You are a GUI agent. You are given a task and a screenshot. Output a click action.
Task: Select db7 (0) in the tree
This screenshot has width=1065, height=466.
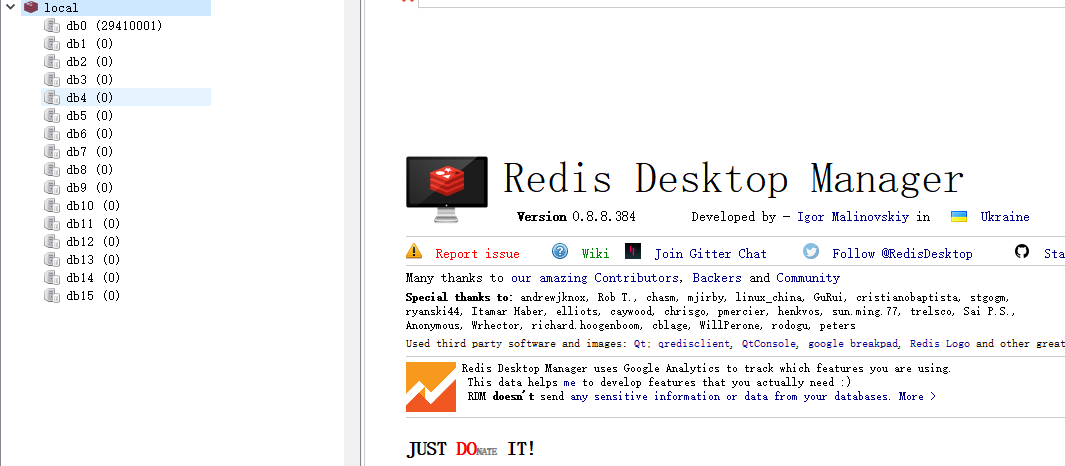point(90,151)
